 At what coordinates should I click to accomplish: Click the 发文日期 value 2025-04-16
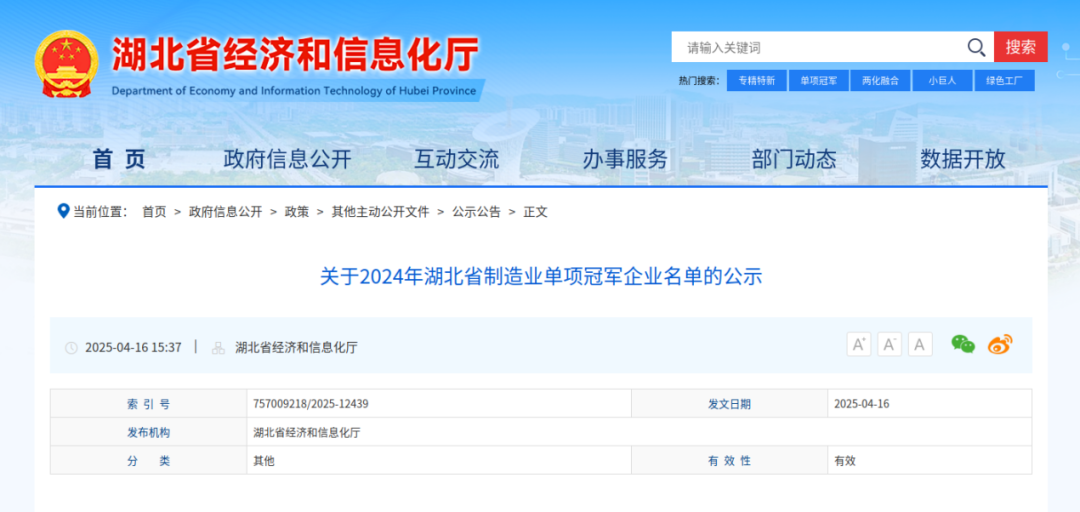[862, 404]
